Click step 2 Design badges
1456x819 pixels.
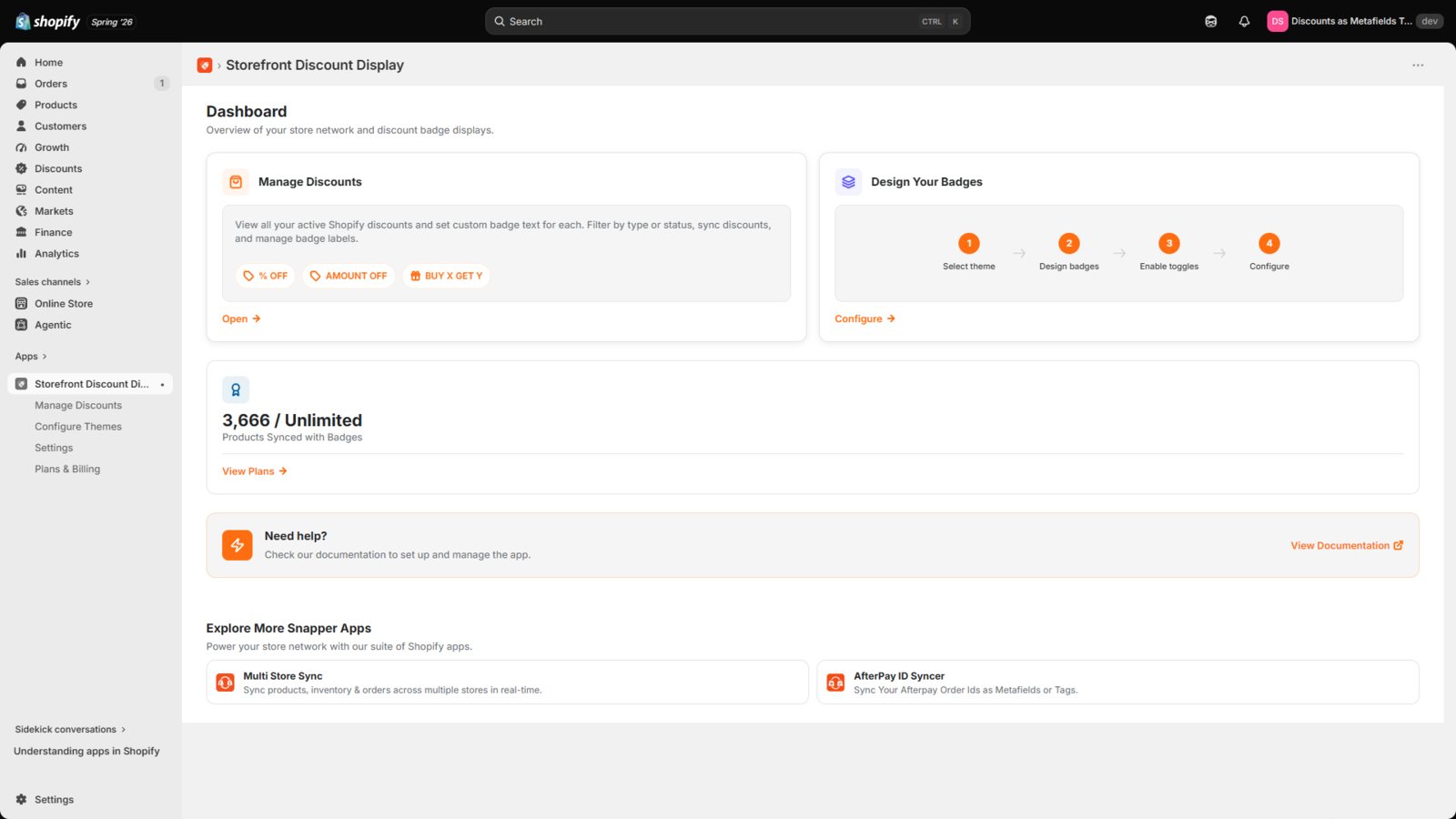(x=1069, y=252)
